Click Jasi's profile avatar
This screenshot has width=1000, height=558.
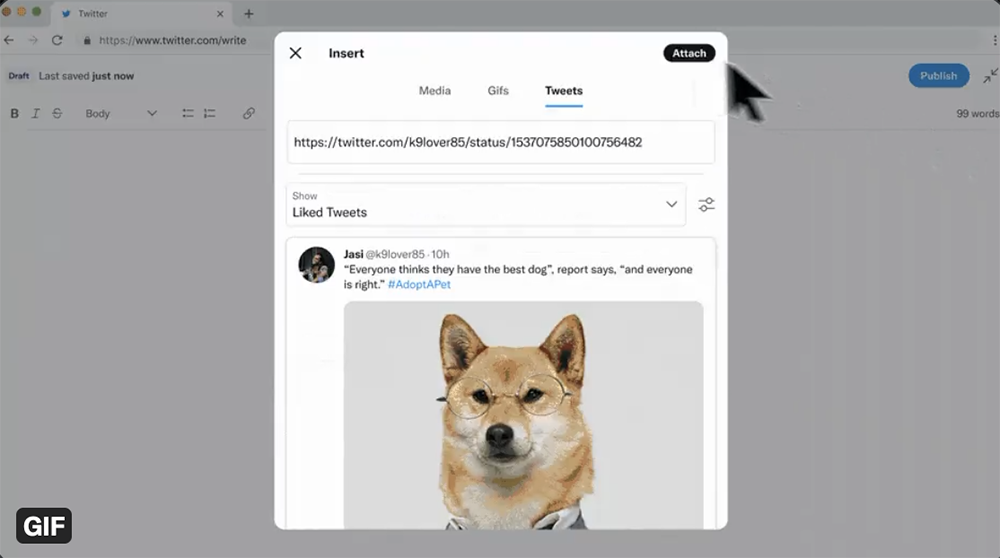[316, 265]
